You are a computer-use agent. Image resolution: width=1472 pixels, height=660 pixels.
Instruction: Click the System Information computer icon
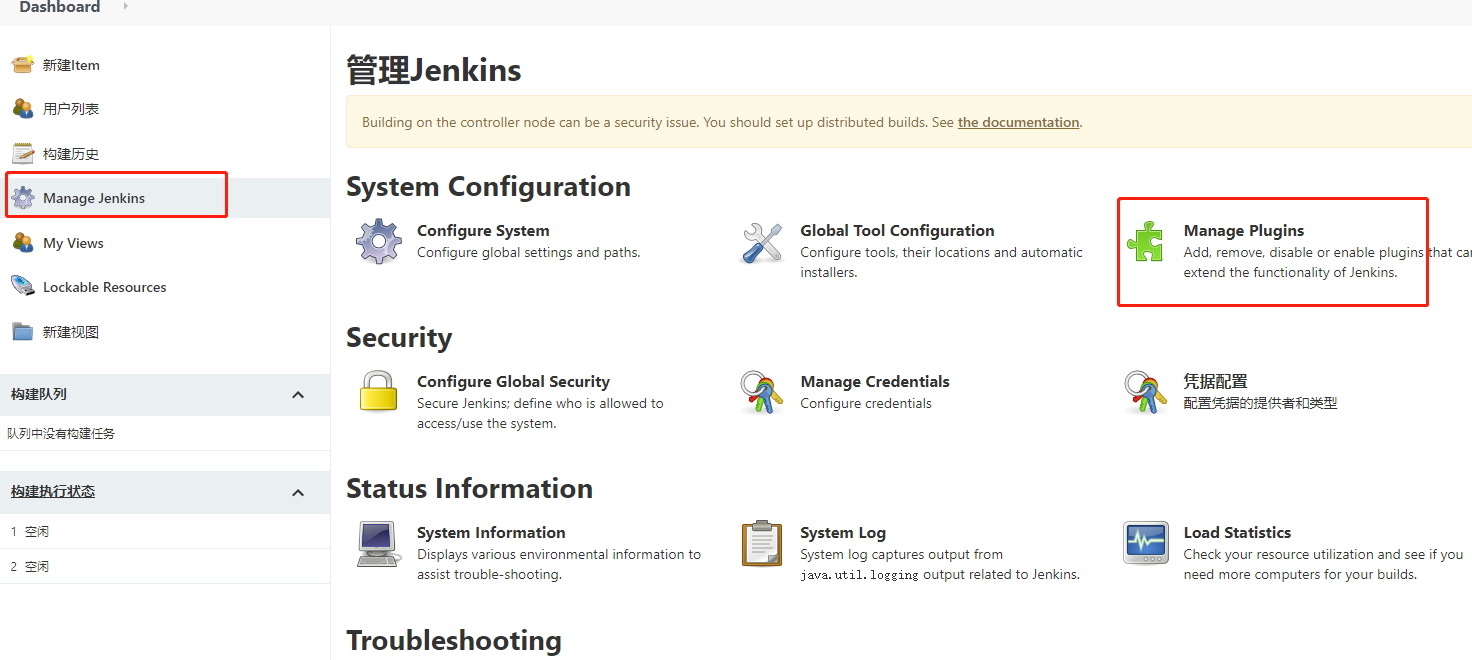click(x=379, y=544)
